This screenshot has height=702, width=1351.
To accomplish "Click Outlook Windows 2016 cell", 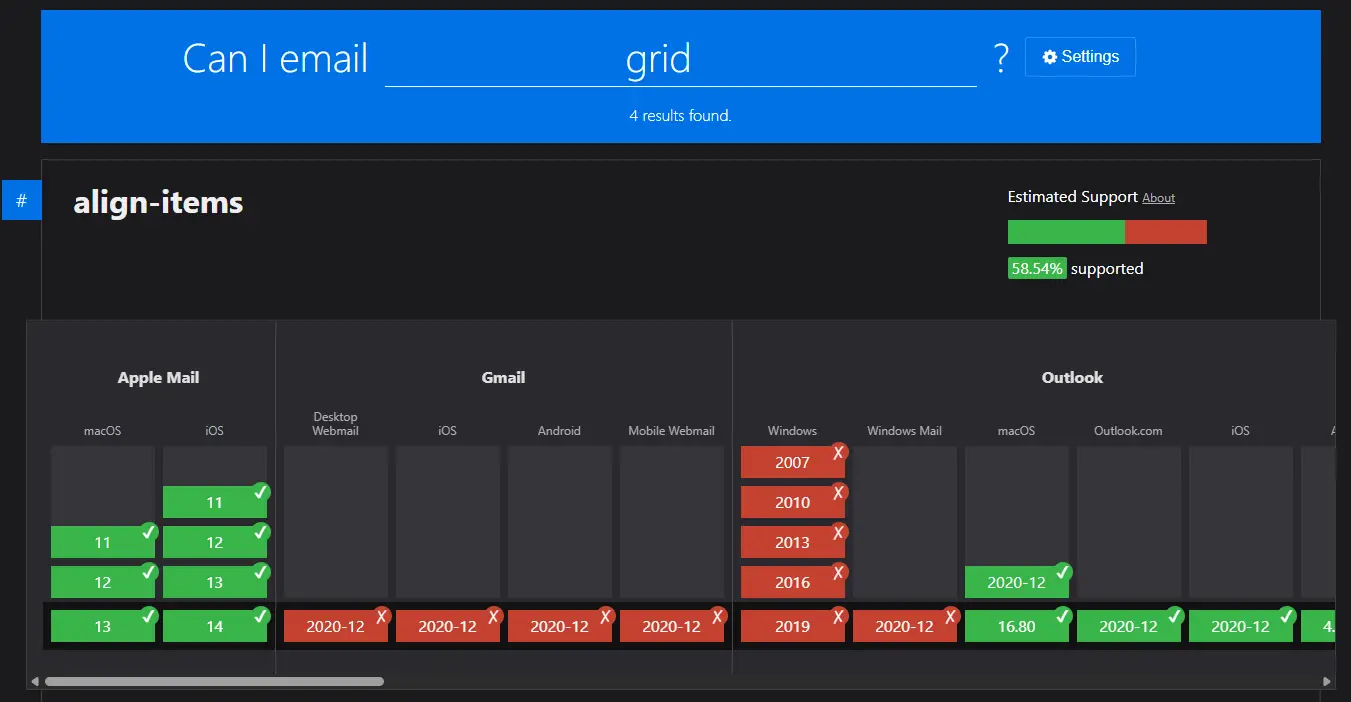I will point(793,582).
